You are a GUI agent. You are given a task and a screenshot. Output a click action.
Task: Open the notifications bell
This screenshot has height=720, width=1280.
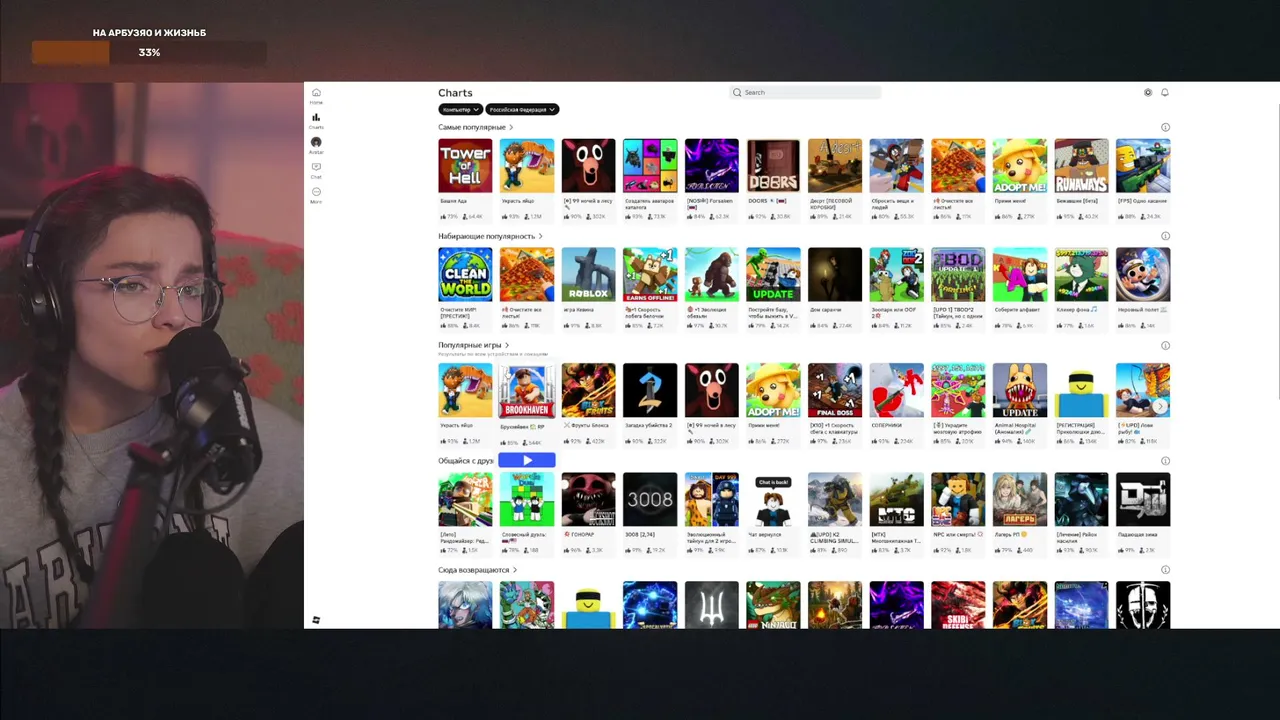click(x=1165, y=93)
